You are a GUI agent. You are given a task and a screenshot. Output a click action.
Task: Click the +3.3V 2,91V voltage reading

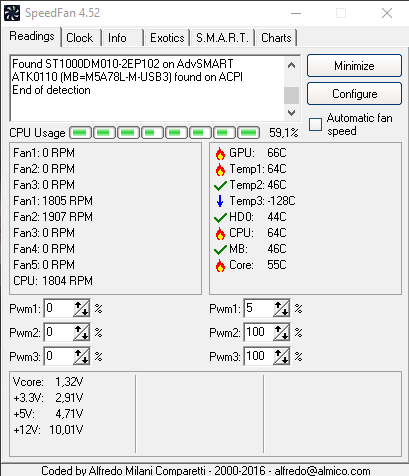point(48,398)
